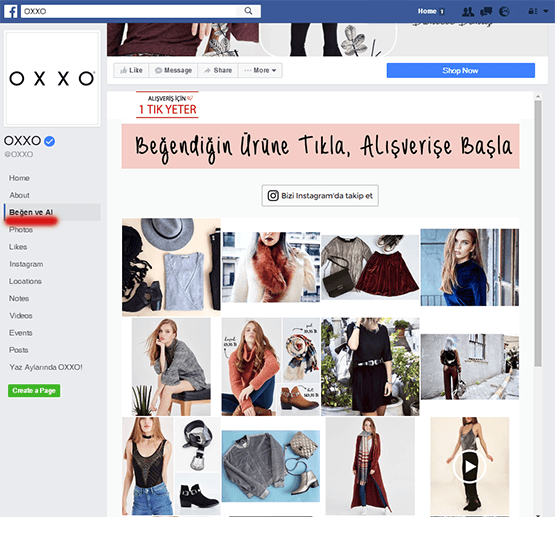The width and height of the screenshot is (555, 555).
Task: Click the @OXXO username text
Action: click(x=18, y=154)
